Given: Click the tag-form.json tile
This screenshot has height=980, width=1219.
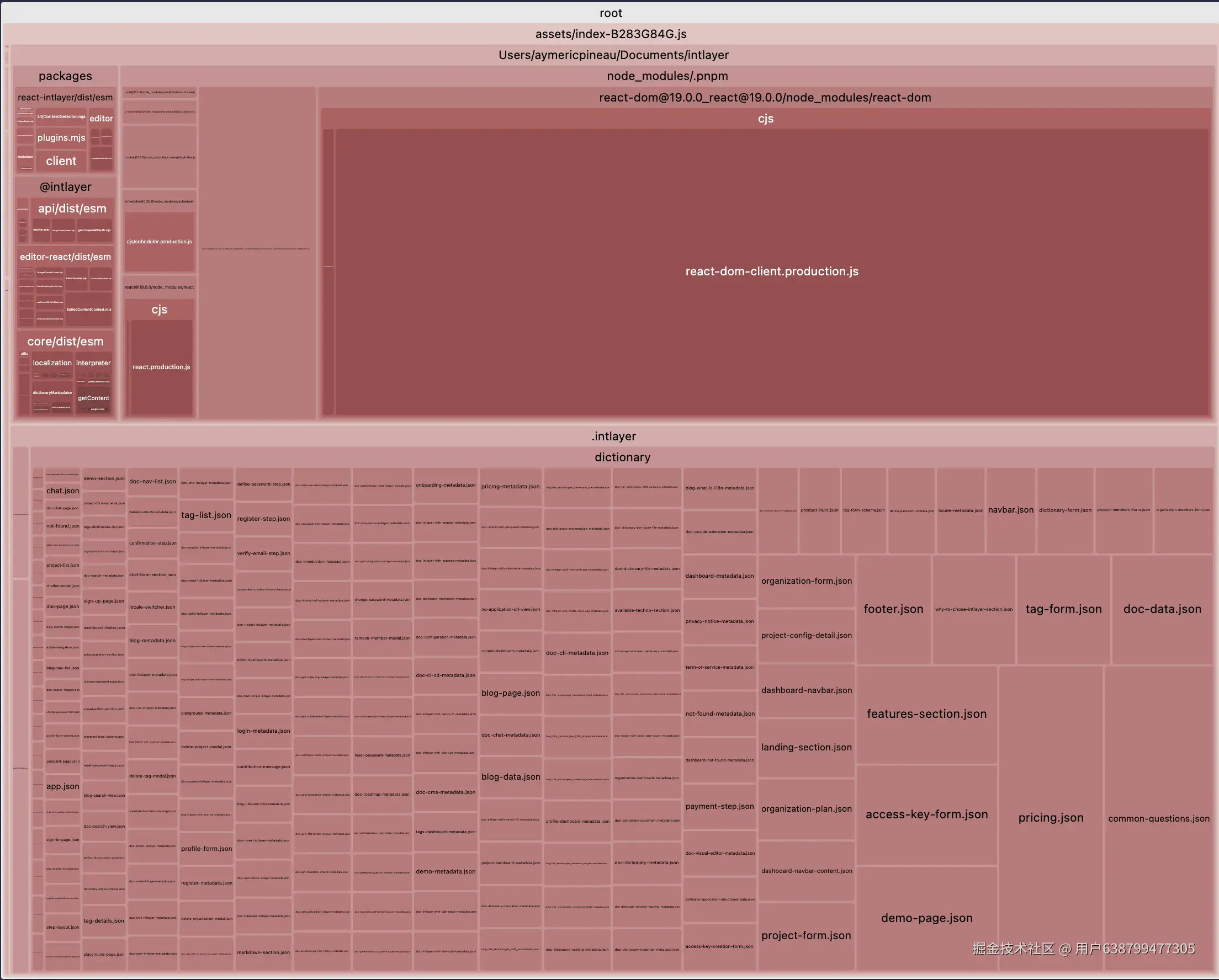Looking at the screenshot, I should 1063,609.
